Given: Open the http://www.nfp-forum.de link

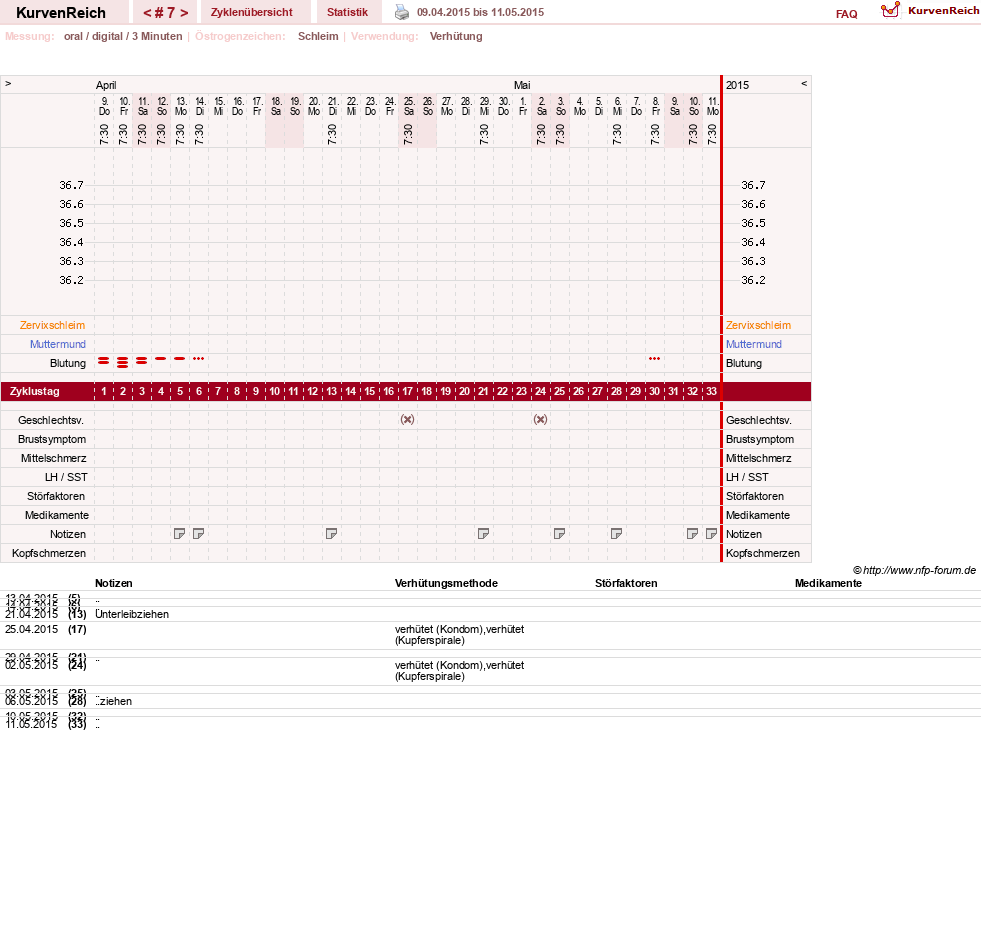Looking at the screenshot, I should [919, 570].
